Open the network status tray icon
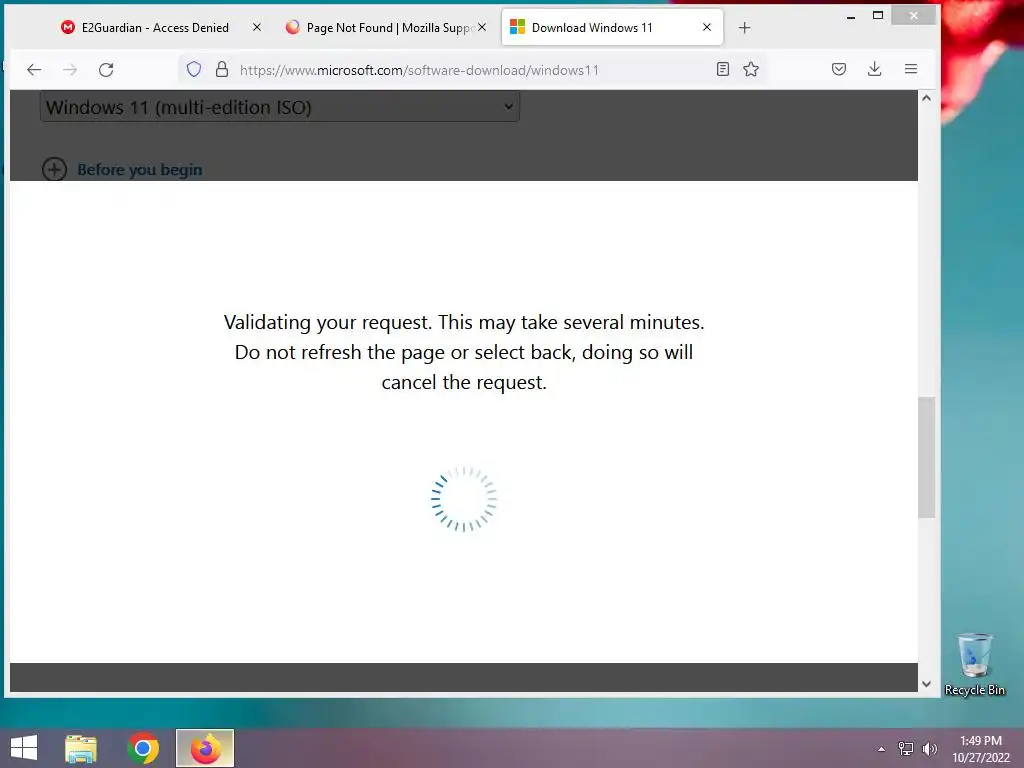1024x768 pixels. (905, 749)
